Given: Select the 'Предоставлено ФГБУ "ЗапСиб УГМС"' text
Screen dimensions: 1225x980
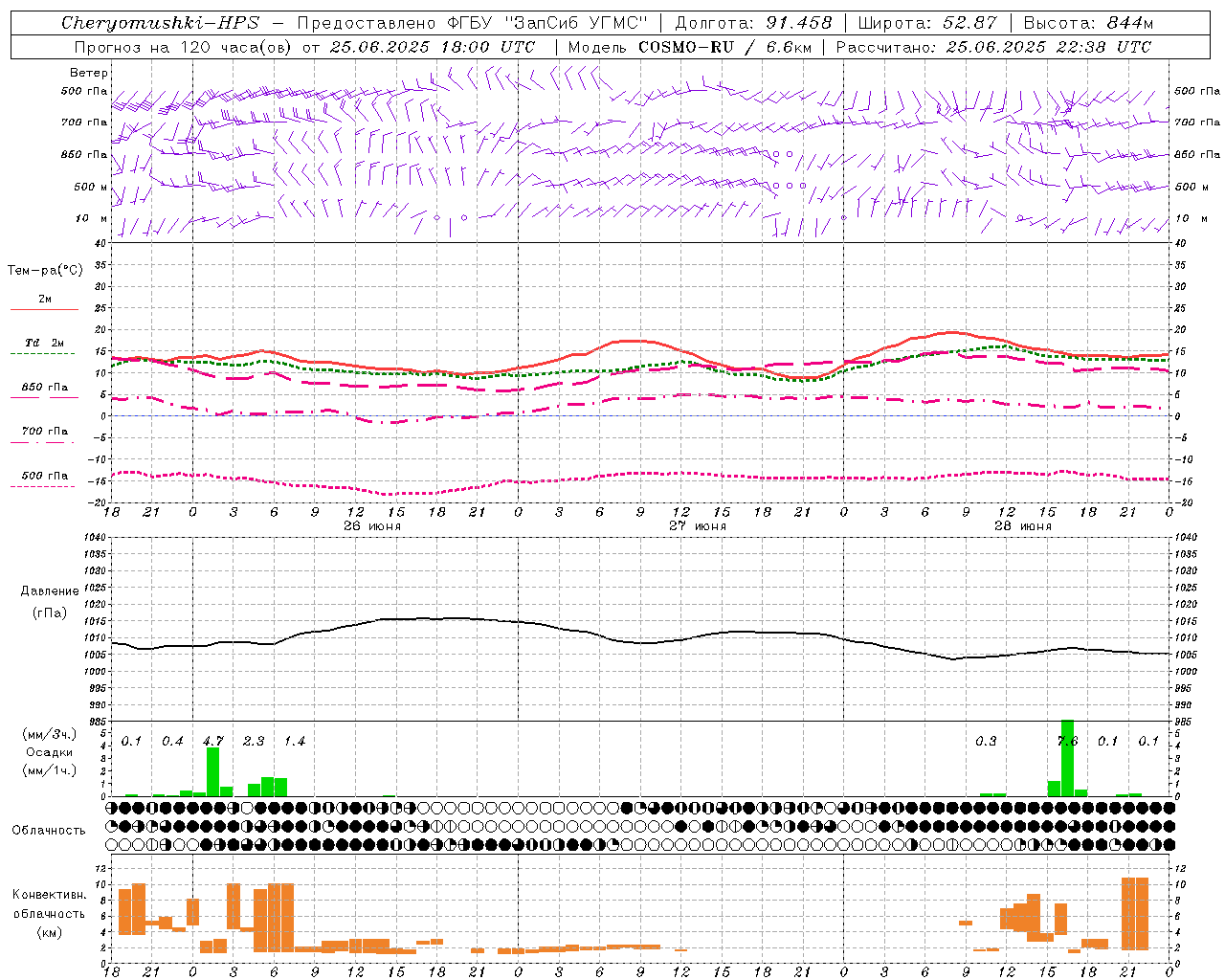Looking at the screenshot, I should [472, 23].
